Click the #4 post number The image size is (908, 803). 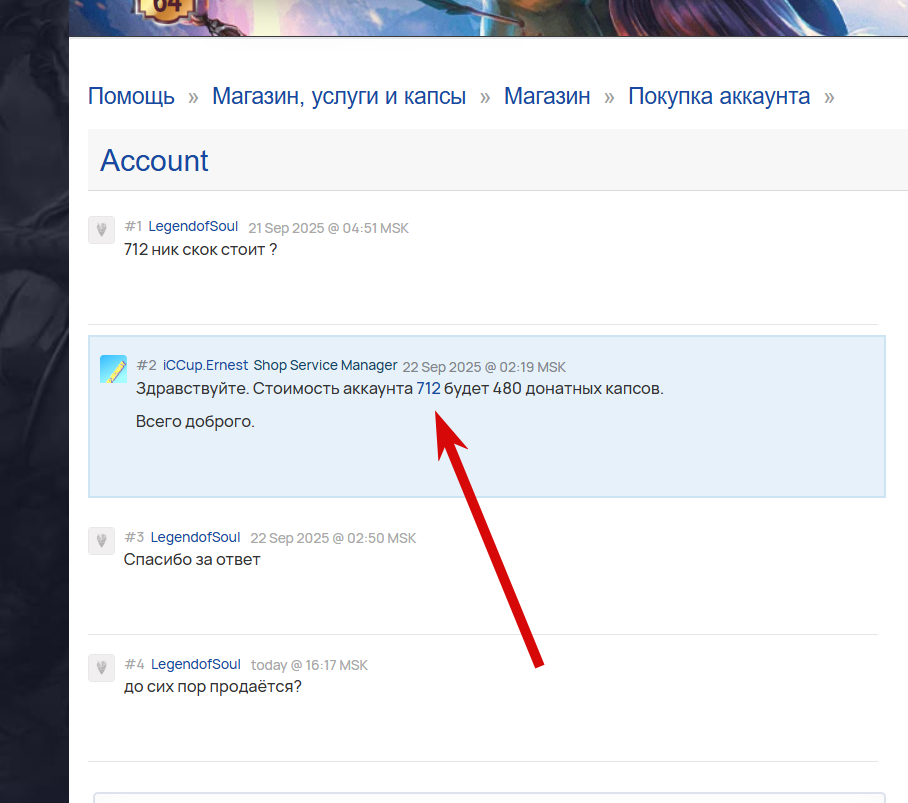tap(134, 664)
